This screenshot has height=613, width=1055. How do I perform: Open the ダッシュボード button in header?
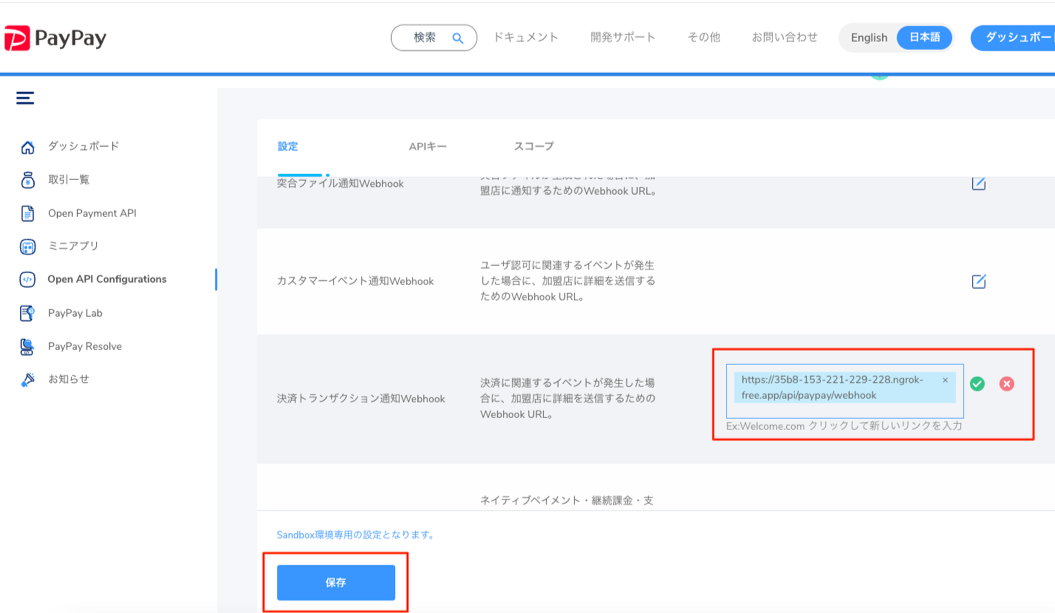tap(1013, 38)
